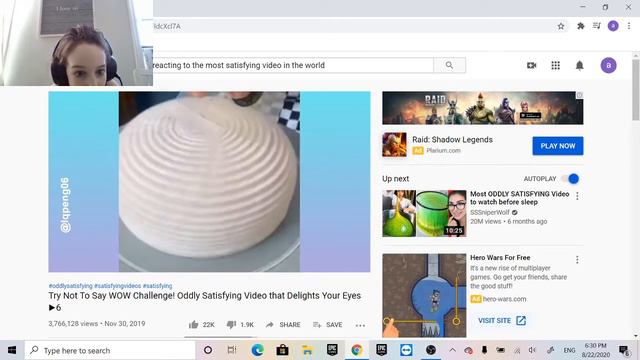Open the notifications bell
Viewport: 640px width, 360px height.
(x=580, y=65)
